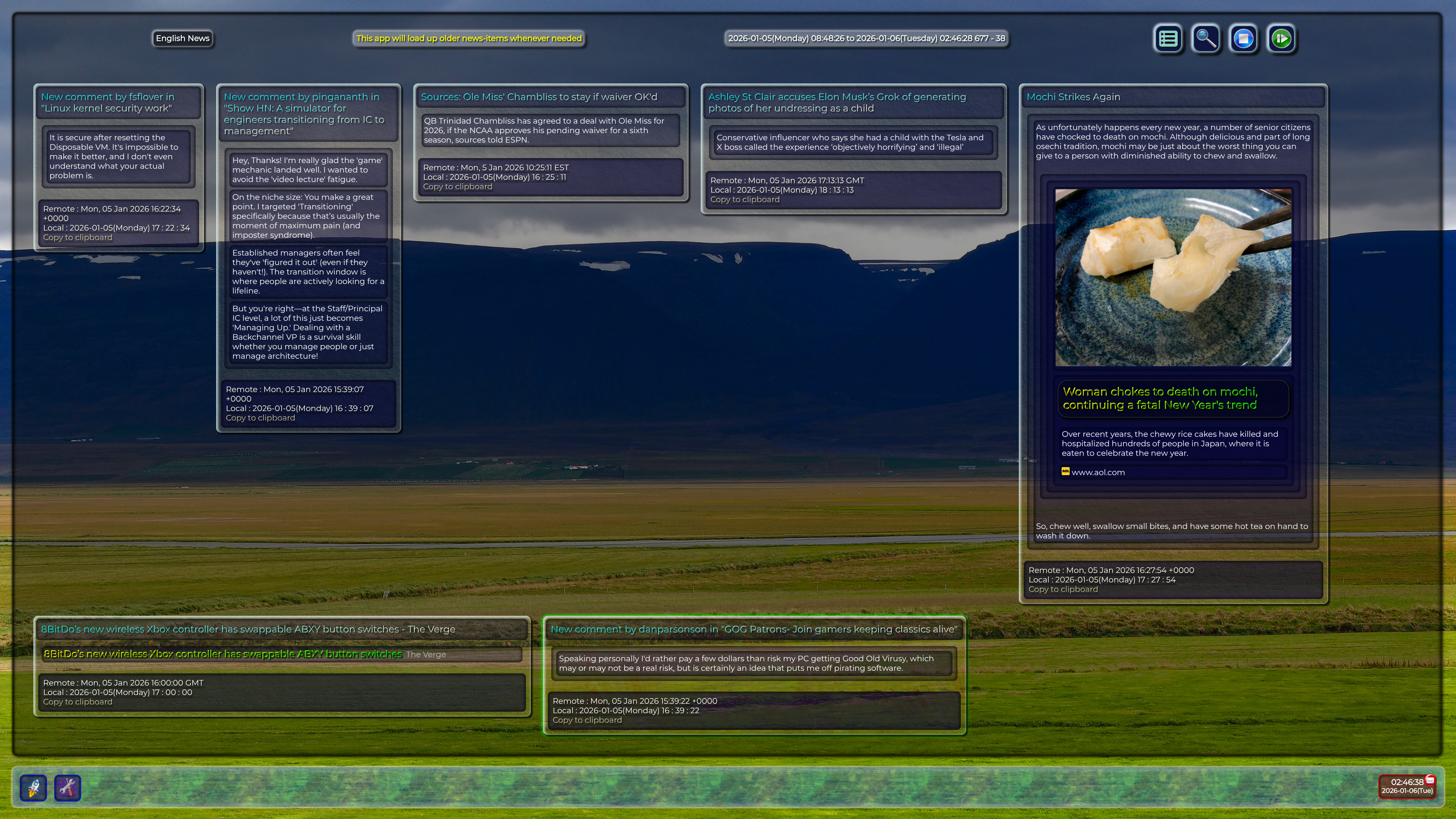Copy the Mochi Strikes Again item to clipboard
Viewport: 1456px width, 819px height.
(x=1062, y=589)
